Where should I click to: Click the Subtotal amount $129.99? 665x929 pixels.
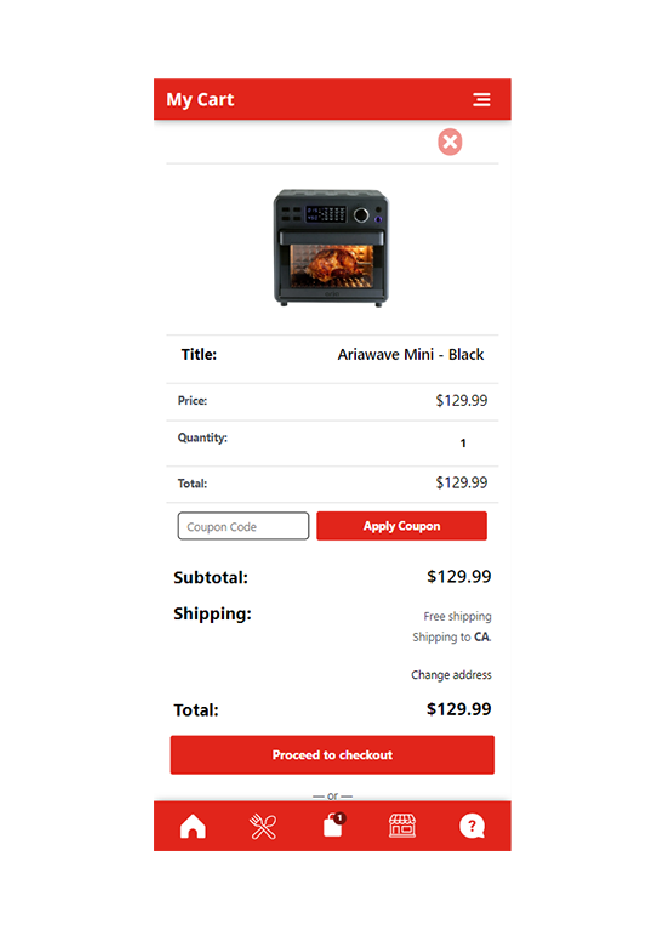[x=459, y=576]
